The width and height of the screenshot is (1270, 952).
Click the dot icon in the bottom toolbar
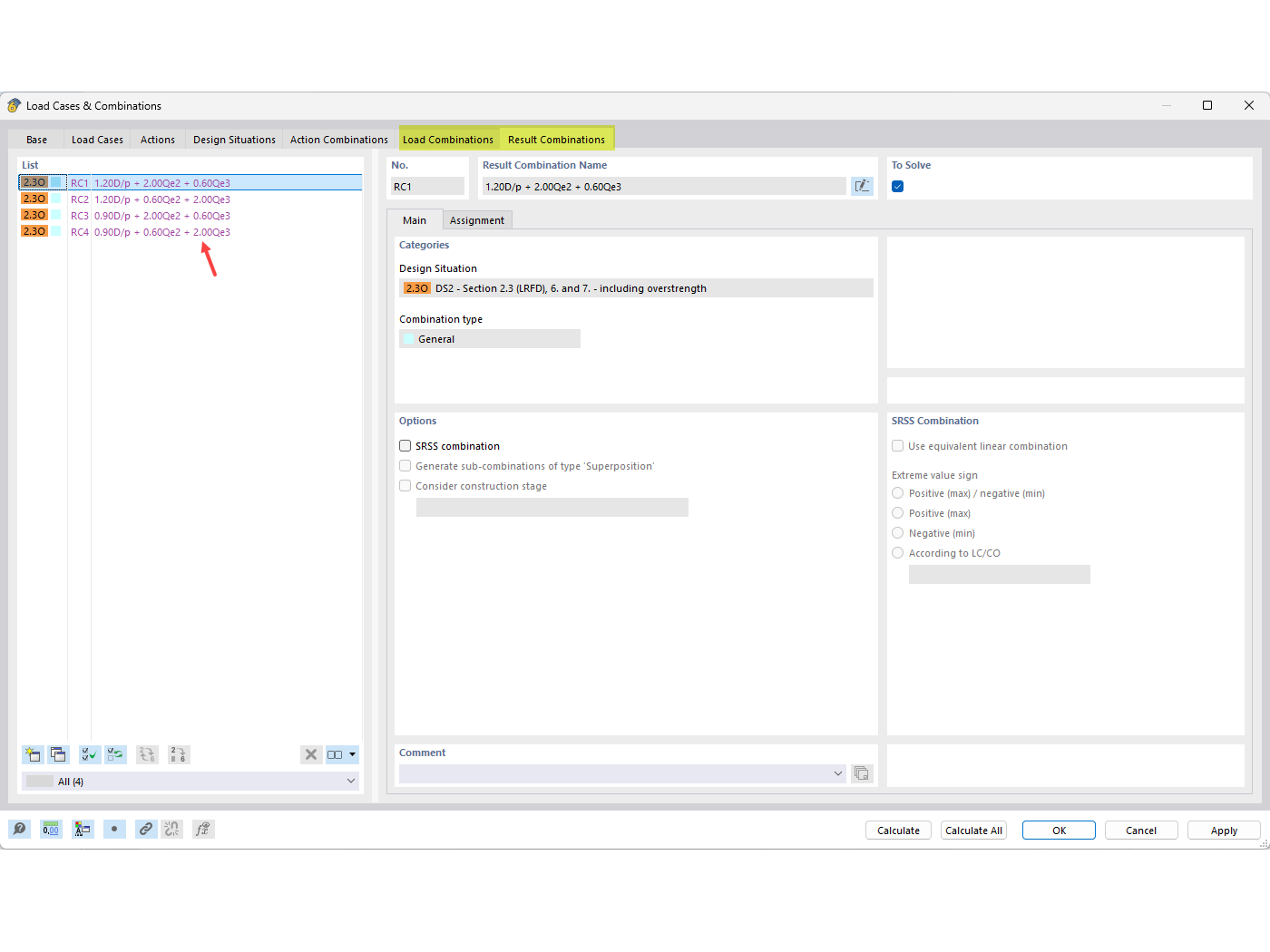[114, 829]
